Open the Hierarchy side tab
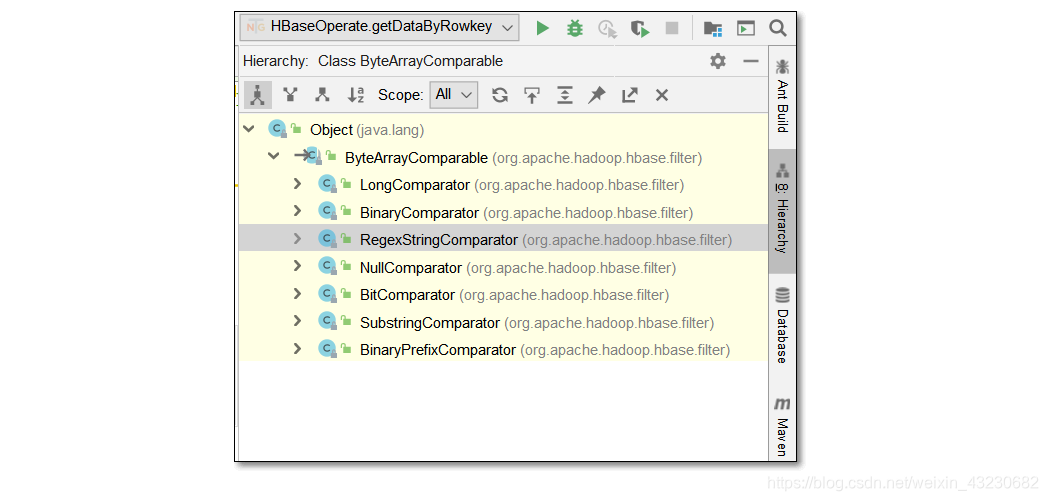 (782, 210)
